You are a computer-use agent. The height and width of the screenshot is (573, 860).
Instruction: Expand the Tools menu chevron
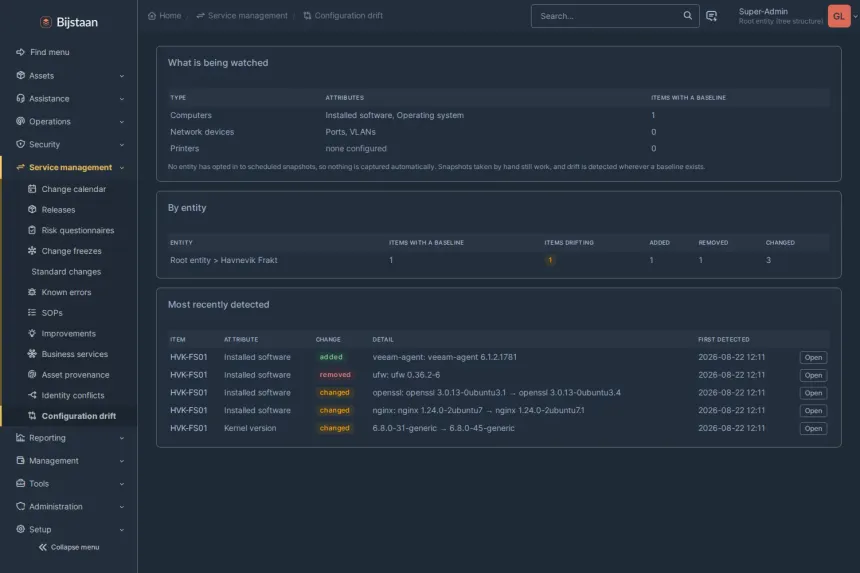122,484
